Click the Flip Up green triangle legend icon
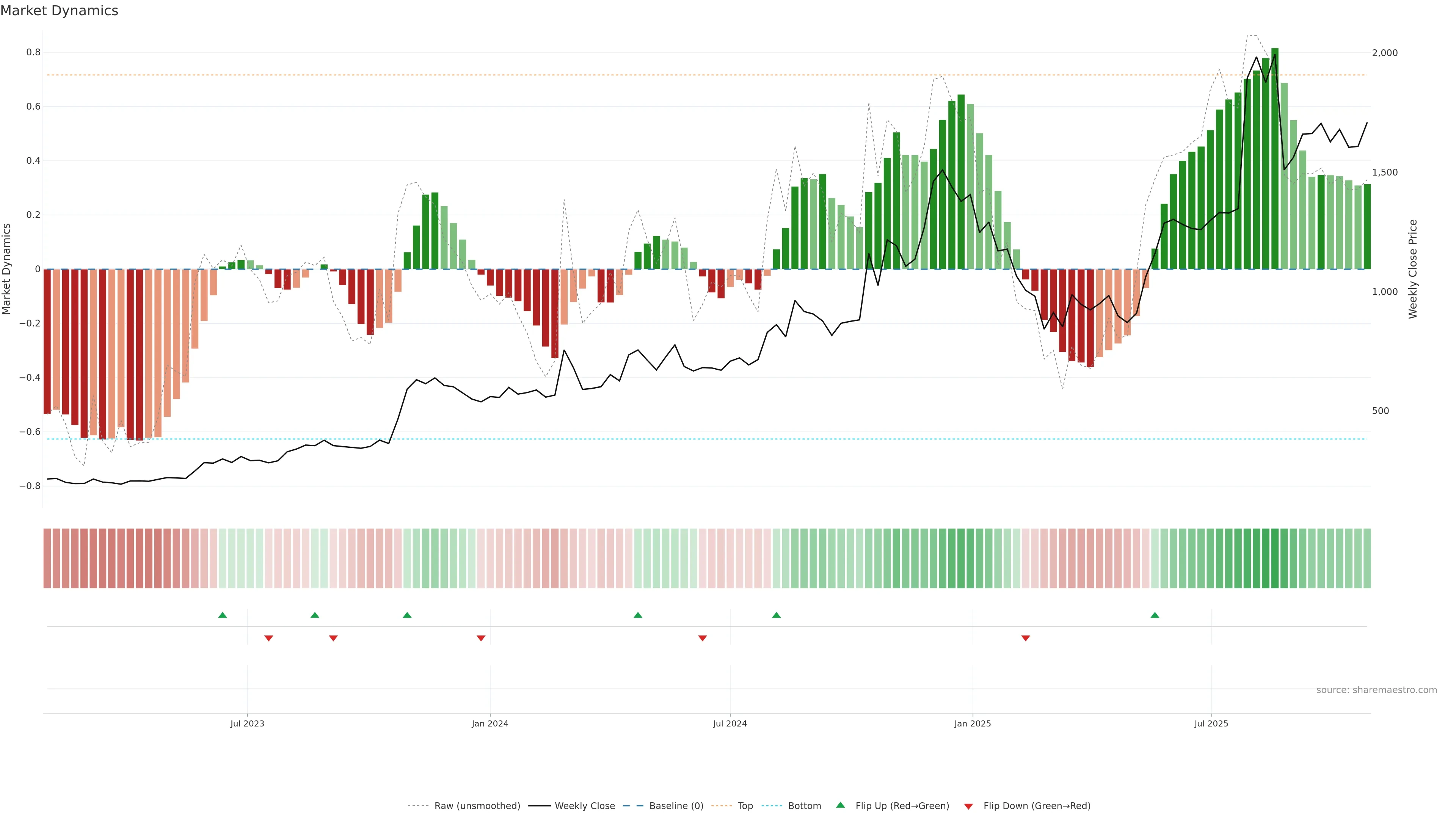1456x819 pixels. coord(841,805)
